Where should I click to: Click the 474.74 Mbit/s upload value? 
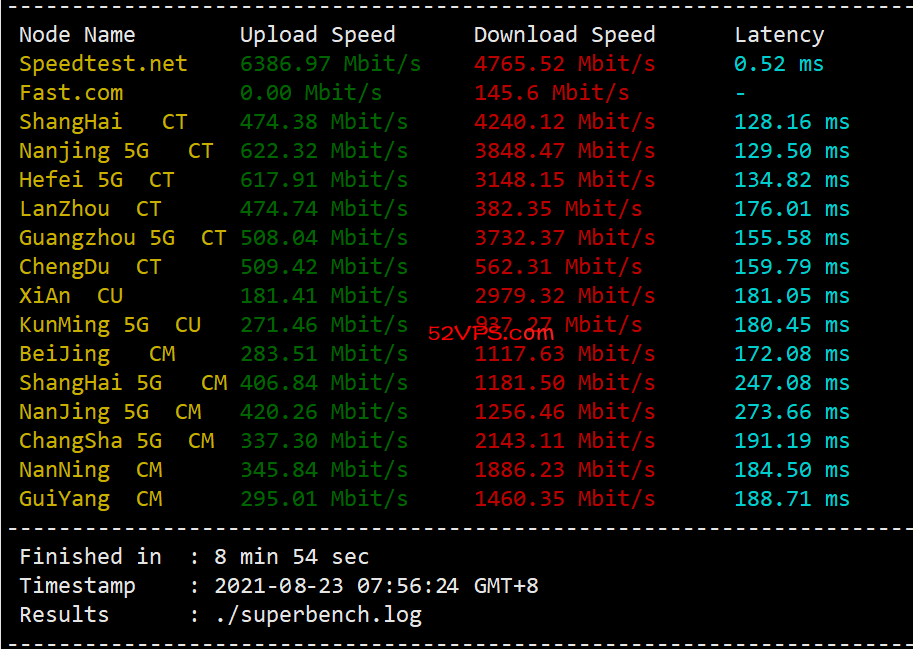(324, 209)
